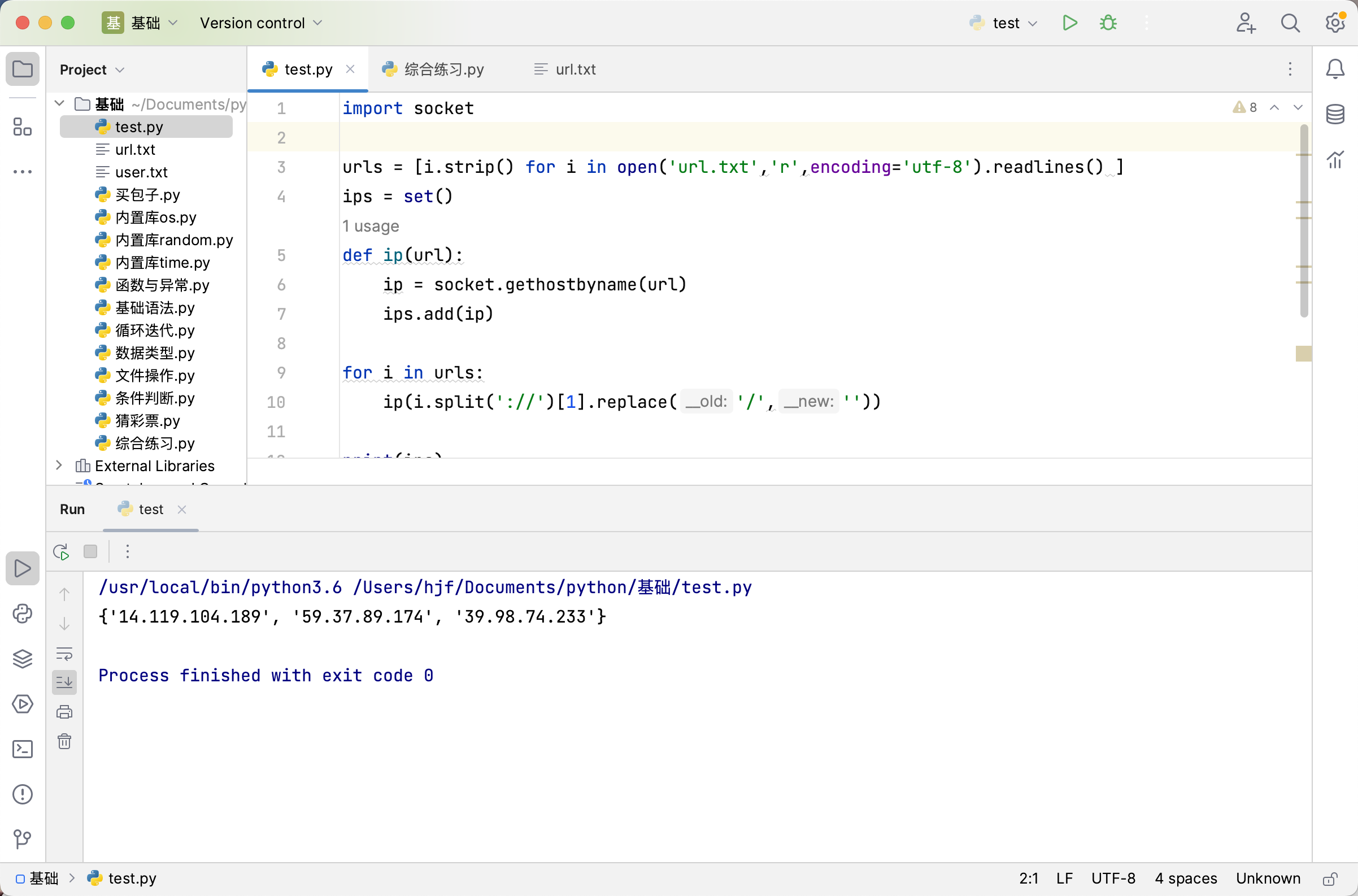Open the 8 warnings inspection widget
Screen dimensions: 1358x896
1245,107
